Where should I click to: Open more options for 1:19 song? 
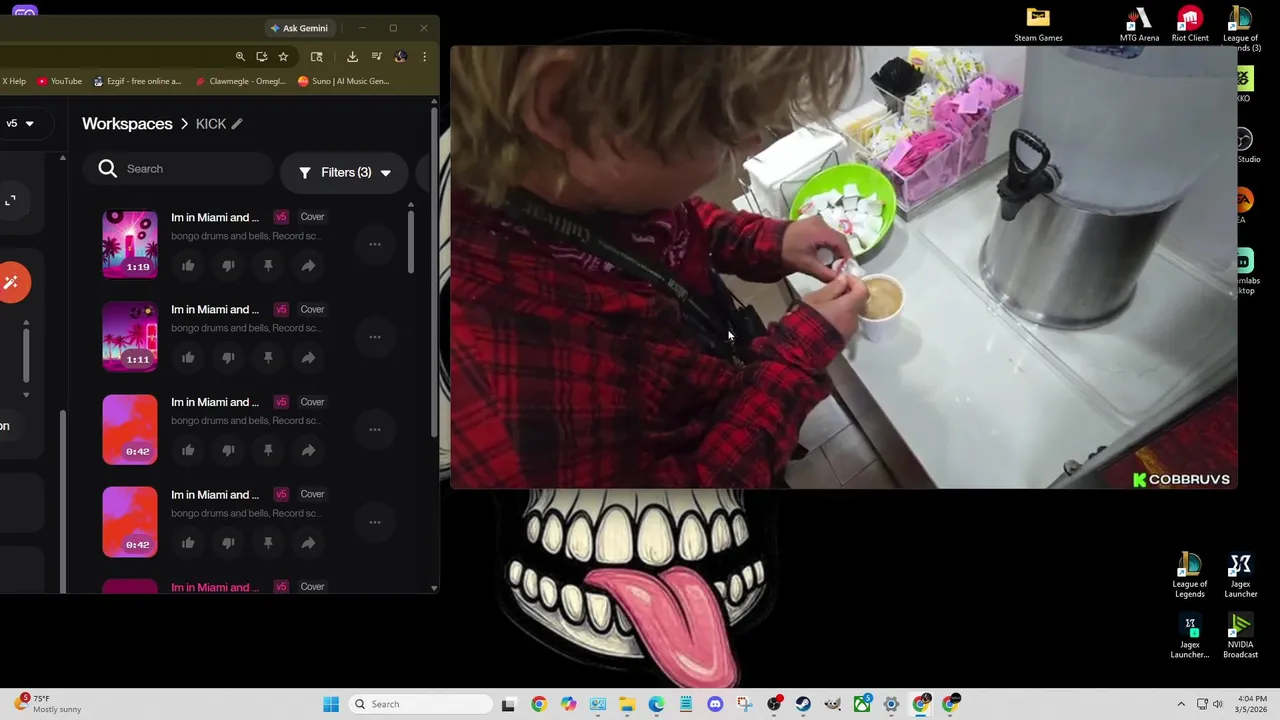374,244
